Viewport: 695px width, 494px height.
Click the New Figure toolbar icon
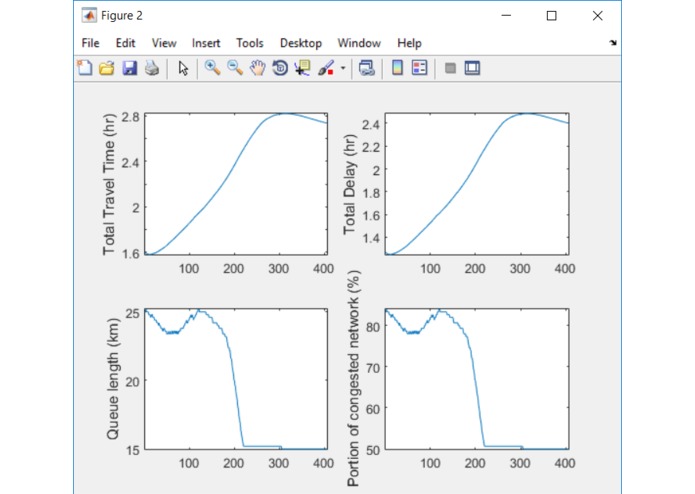tap(85, 68)
